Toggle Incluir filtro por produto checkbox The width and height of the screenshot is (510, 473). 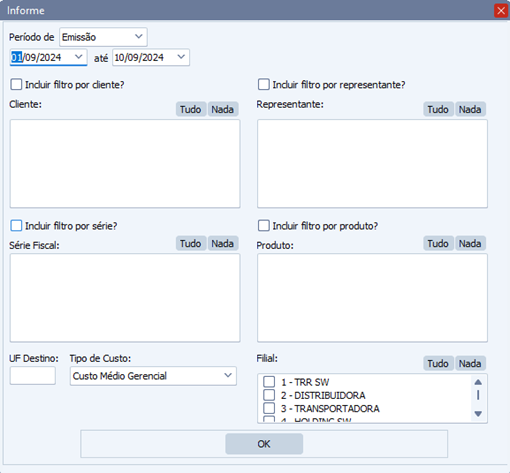[263, 226]
